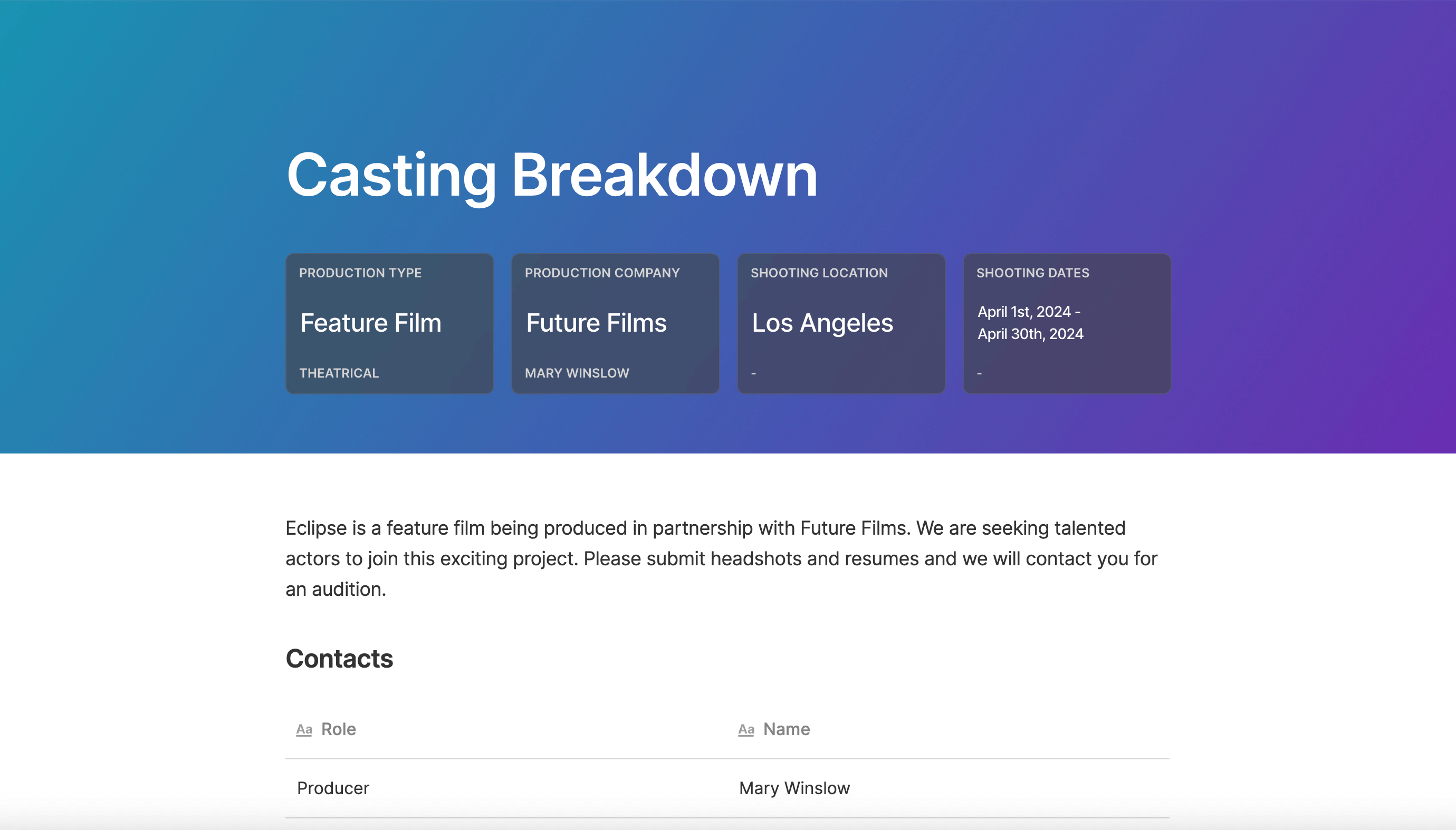Click the MARY WINSLOW caption in card

[577, 373]
